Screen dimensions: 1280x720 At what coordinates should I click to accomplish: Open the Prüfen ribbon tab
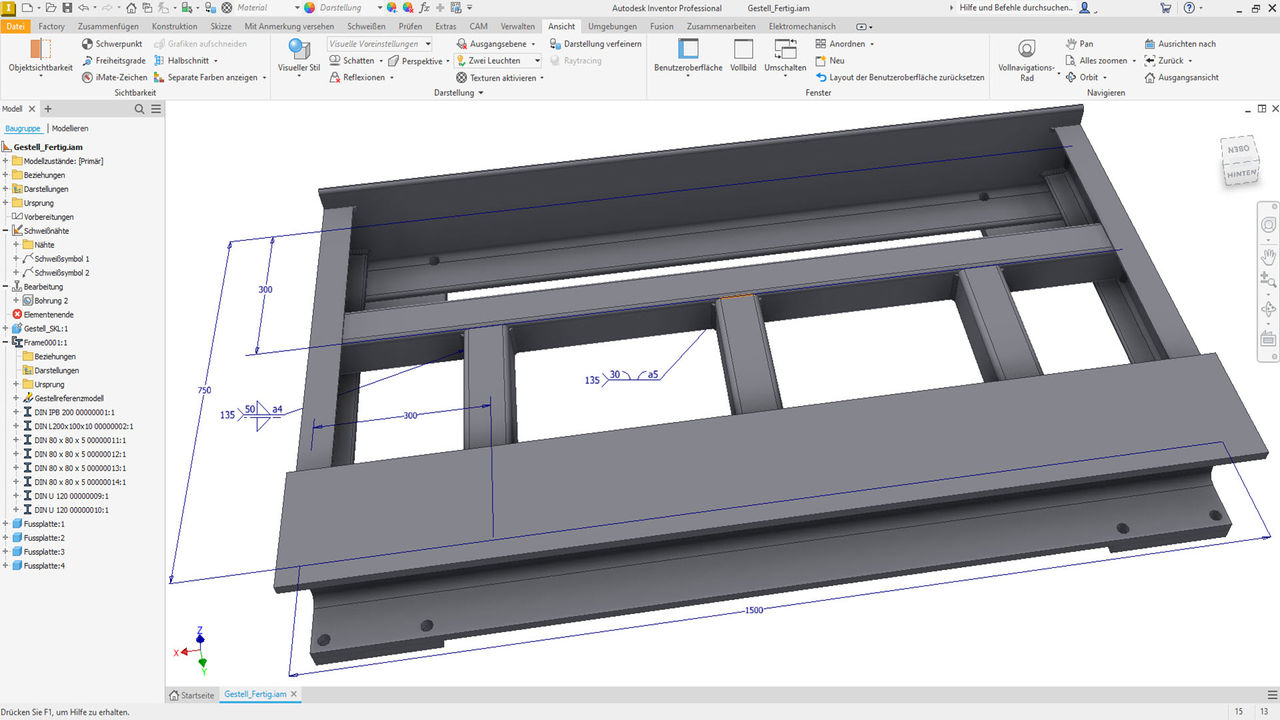coord(410,26)
